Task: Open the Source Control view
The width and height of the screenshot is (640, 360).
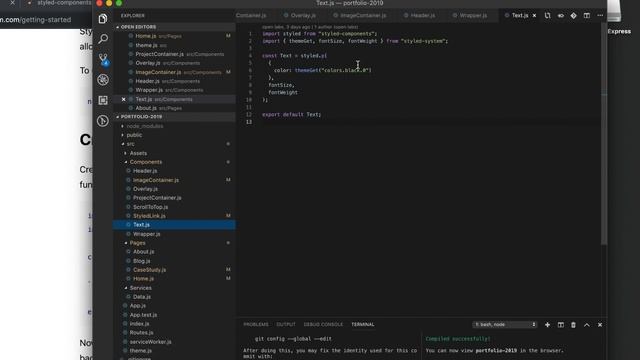Action: pyautogui.click(x=103, y=59)
